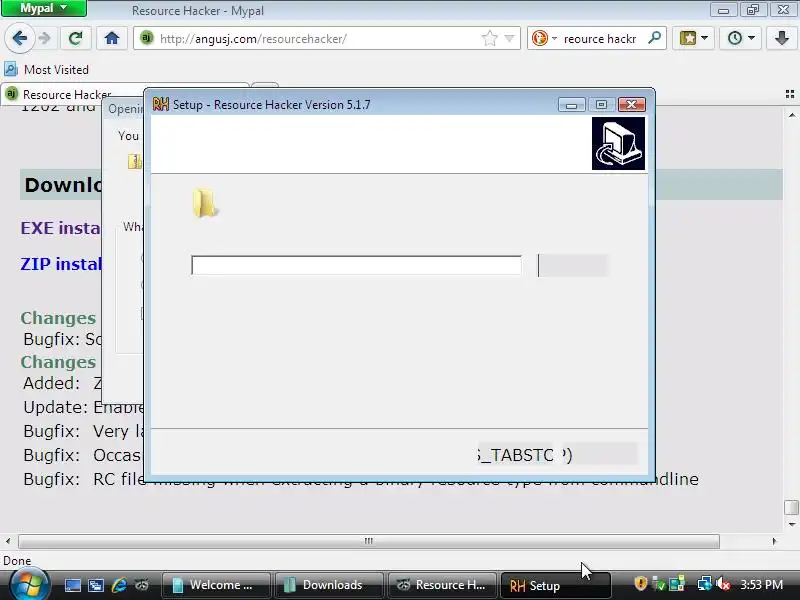Viewport: 800px width, 600px height.
Task: Click the security shield tray icon
Action: pos(640,583)
